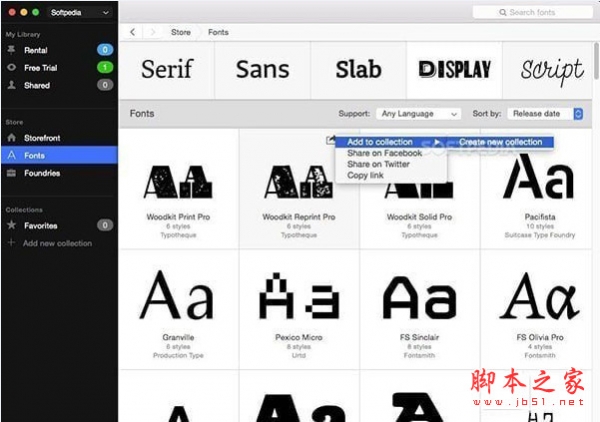The width and height of the screenshot is (600, 422).
Task: Select Create new collection submenu item
Action: pos(500,142)
